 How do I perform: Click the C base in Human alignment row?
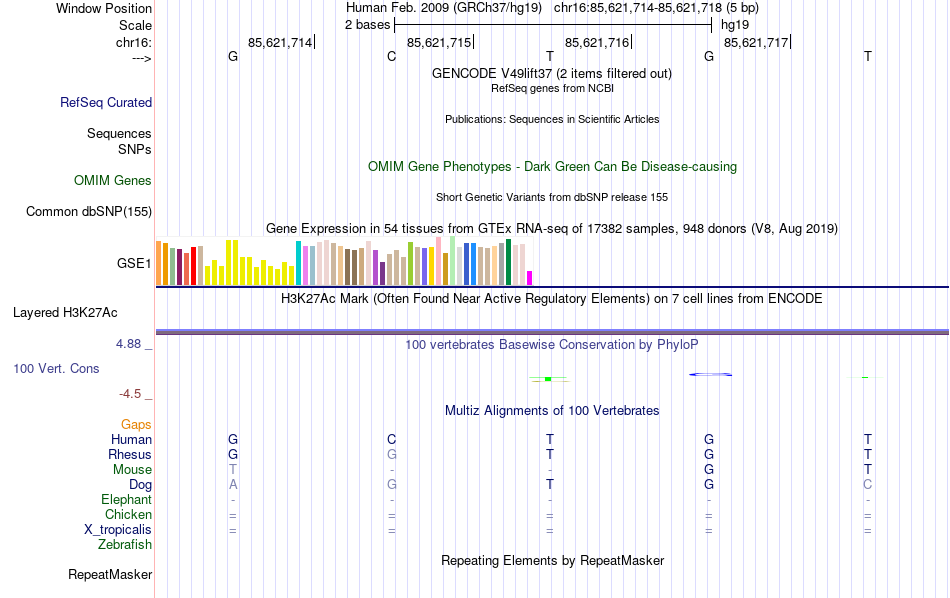391,439
